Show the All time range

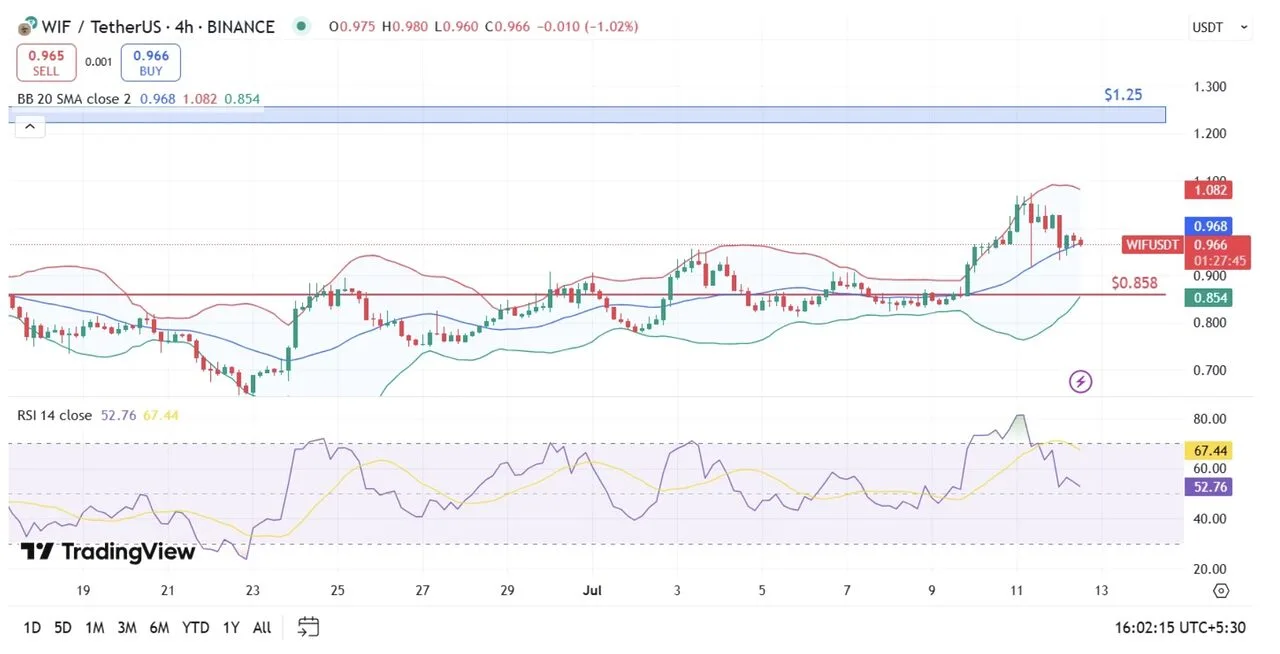[x=262, y=627]
